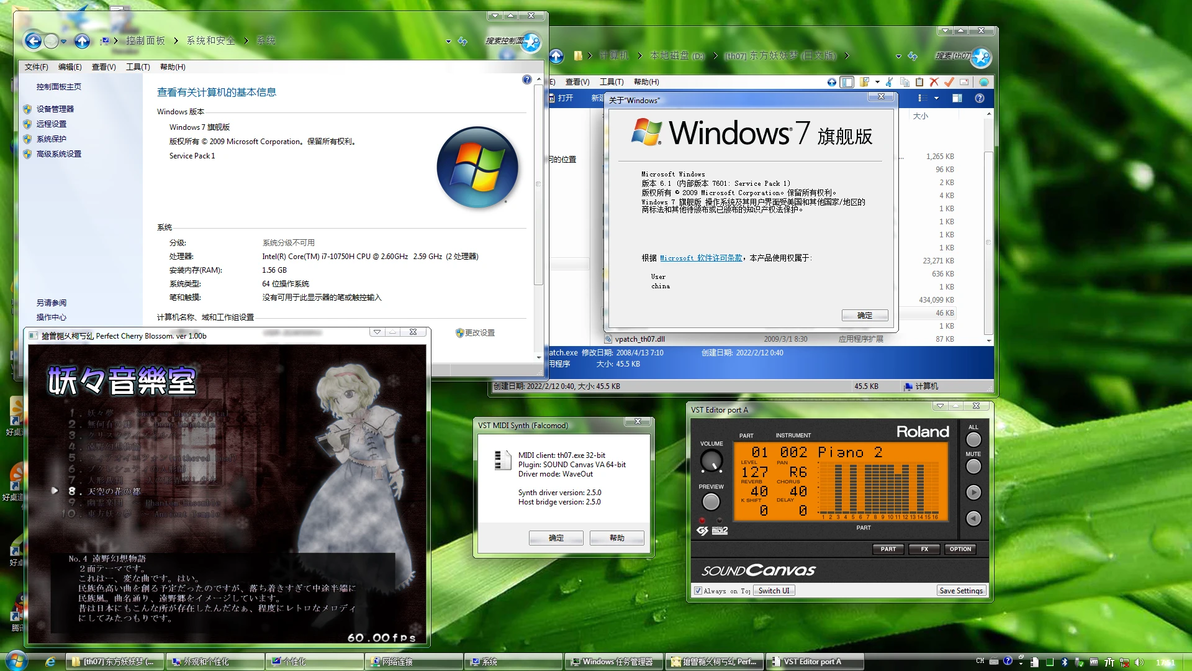
Task: Open the Microsoft software license terms link
Action: click(x=701, y=258)
